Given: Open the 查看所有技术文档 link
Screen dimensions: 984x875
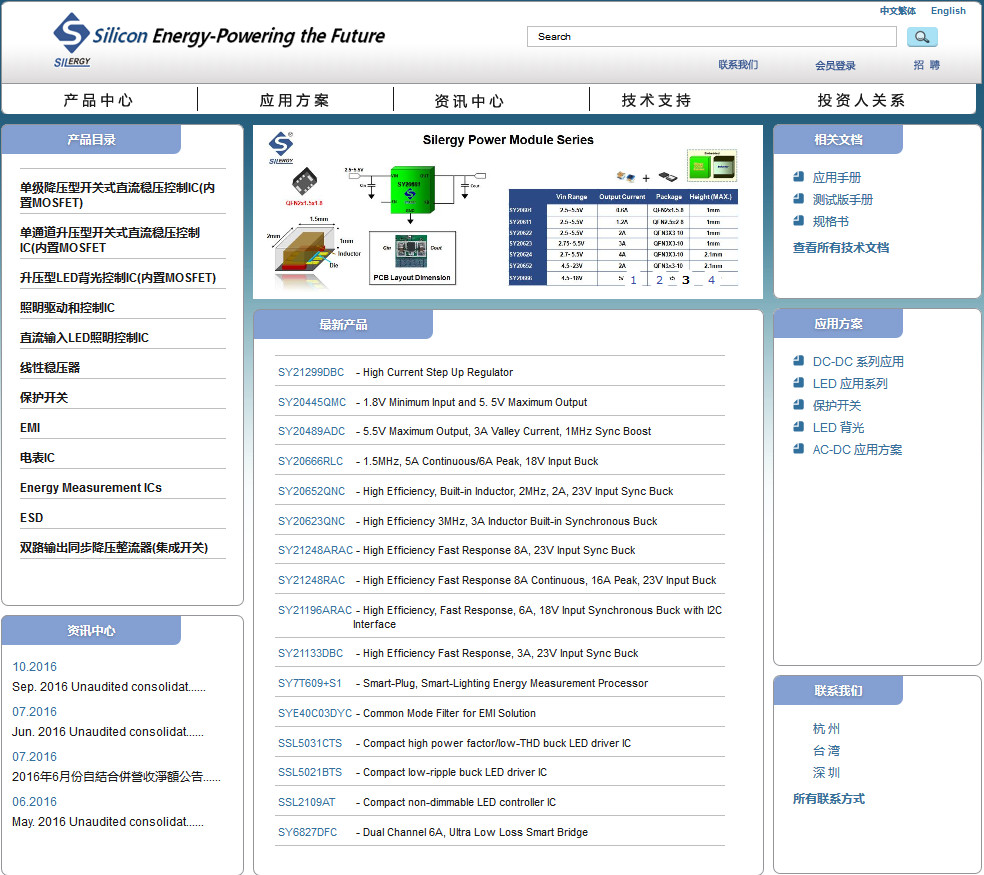Looking at the screenshot, I should point(841,247).
